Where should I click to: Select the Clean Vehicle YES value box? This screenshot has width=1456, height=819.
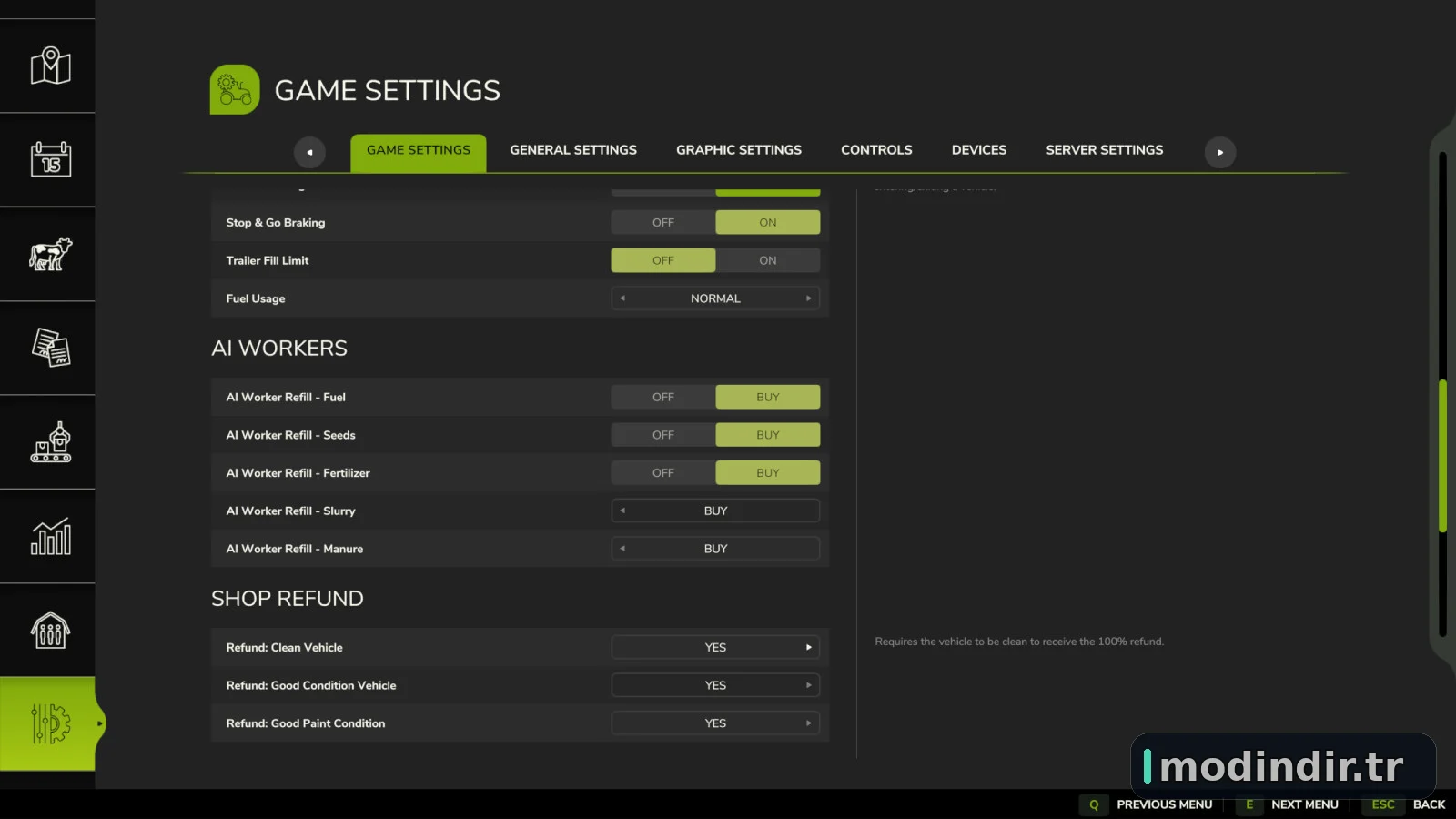click(715, 648)
